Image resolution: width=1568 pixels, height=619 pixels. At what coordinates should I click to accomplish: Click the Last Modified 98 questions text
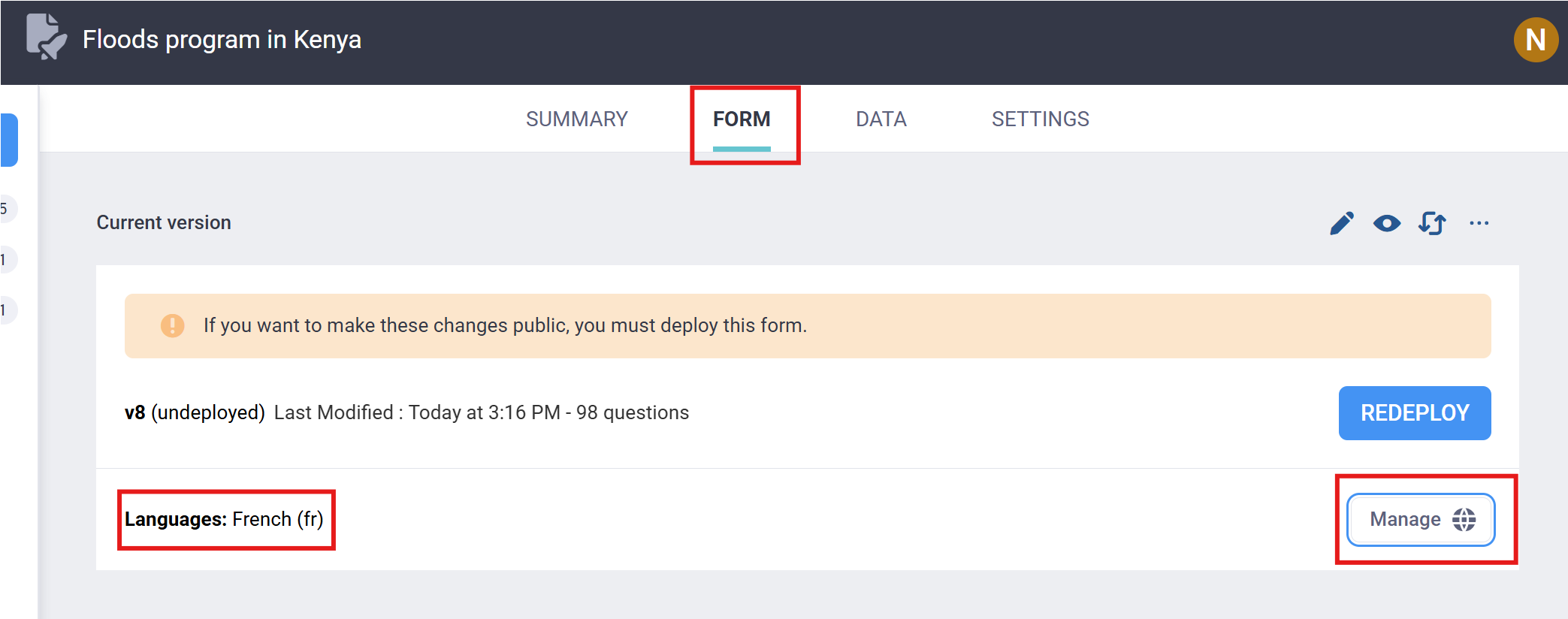coord(482,412)
